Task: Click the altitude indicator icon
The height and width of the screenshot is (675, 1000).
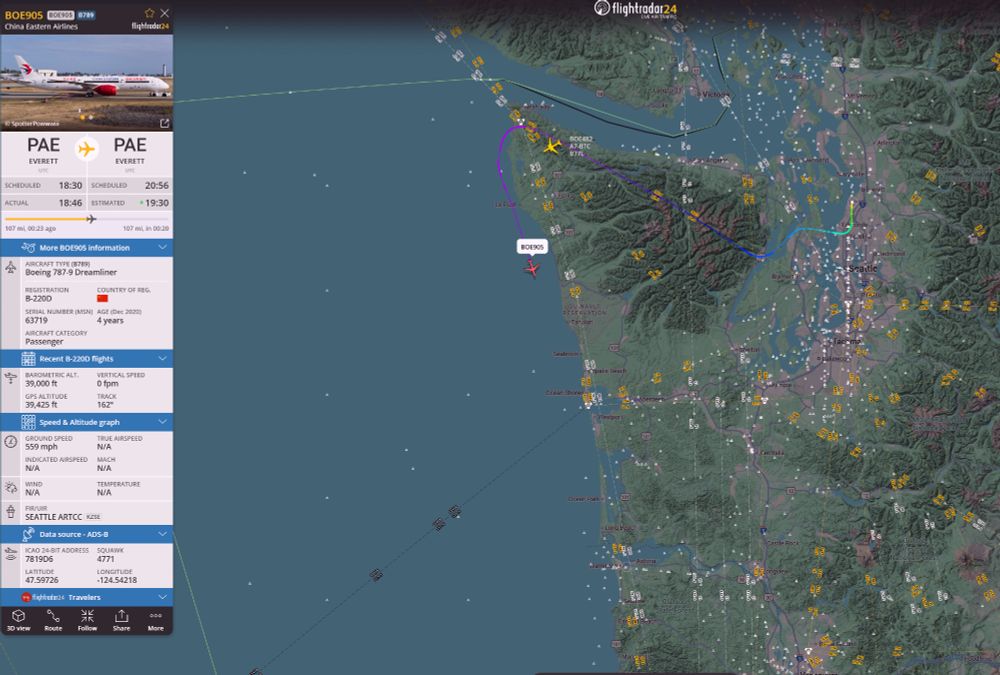Action: [x=11, y=378]
